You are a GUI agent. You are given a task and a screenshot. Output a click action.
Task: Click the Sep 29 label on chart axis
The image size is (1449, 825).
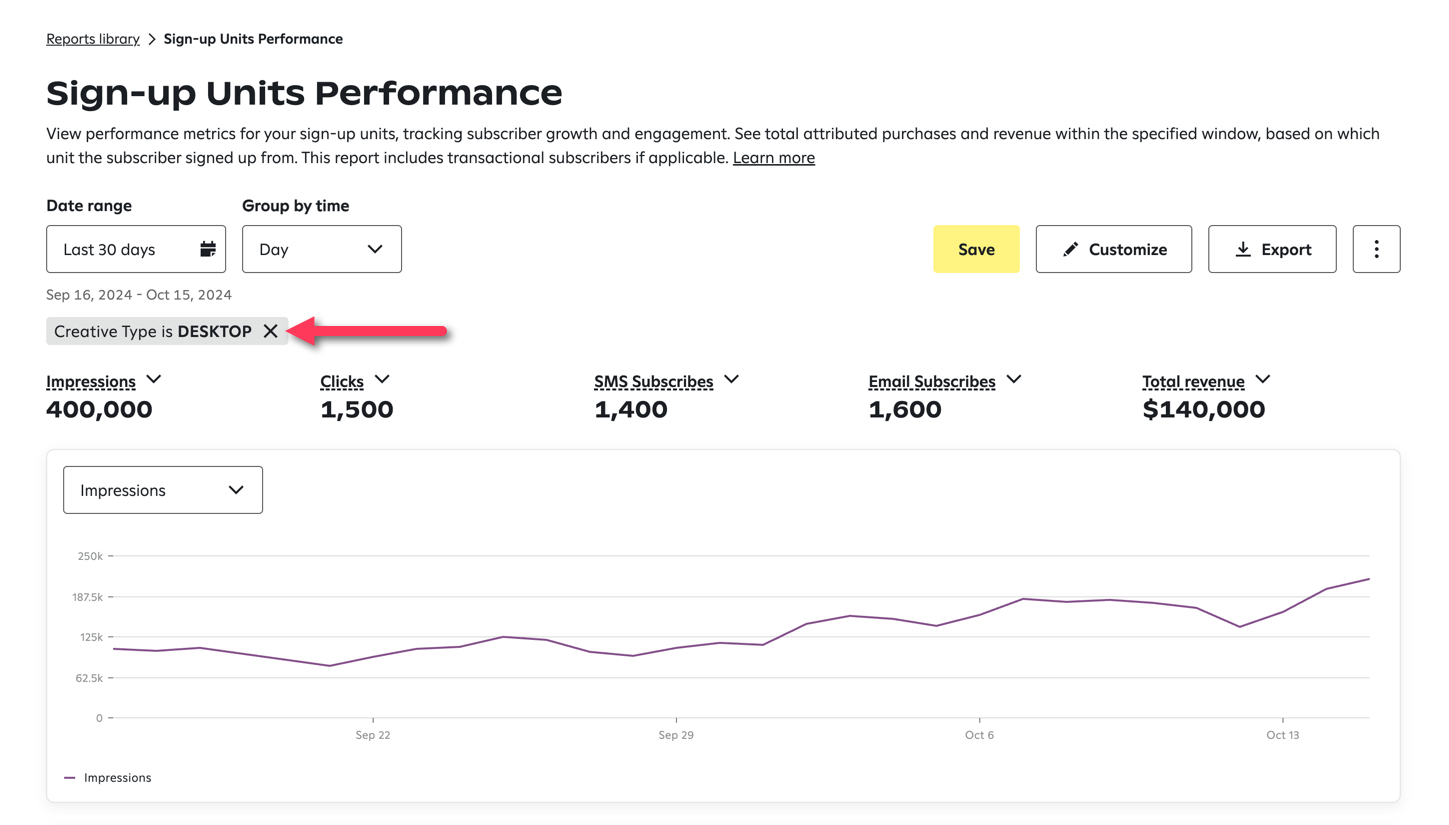[676, 735]
